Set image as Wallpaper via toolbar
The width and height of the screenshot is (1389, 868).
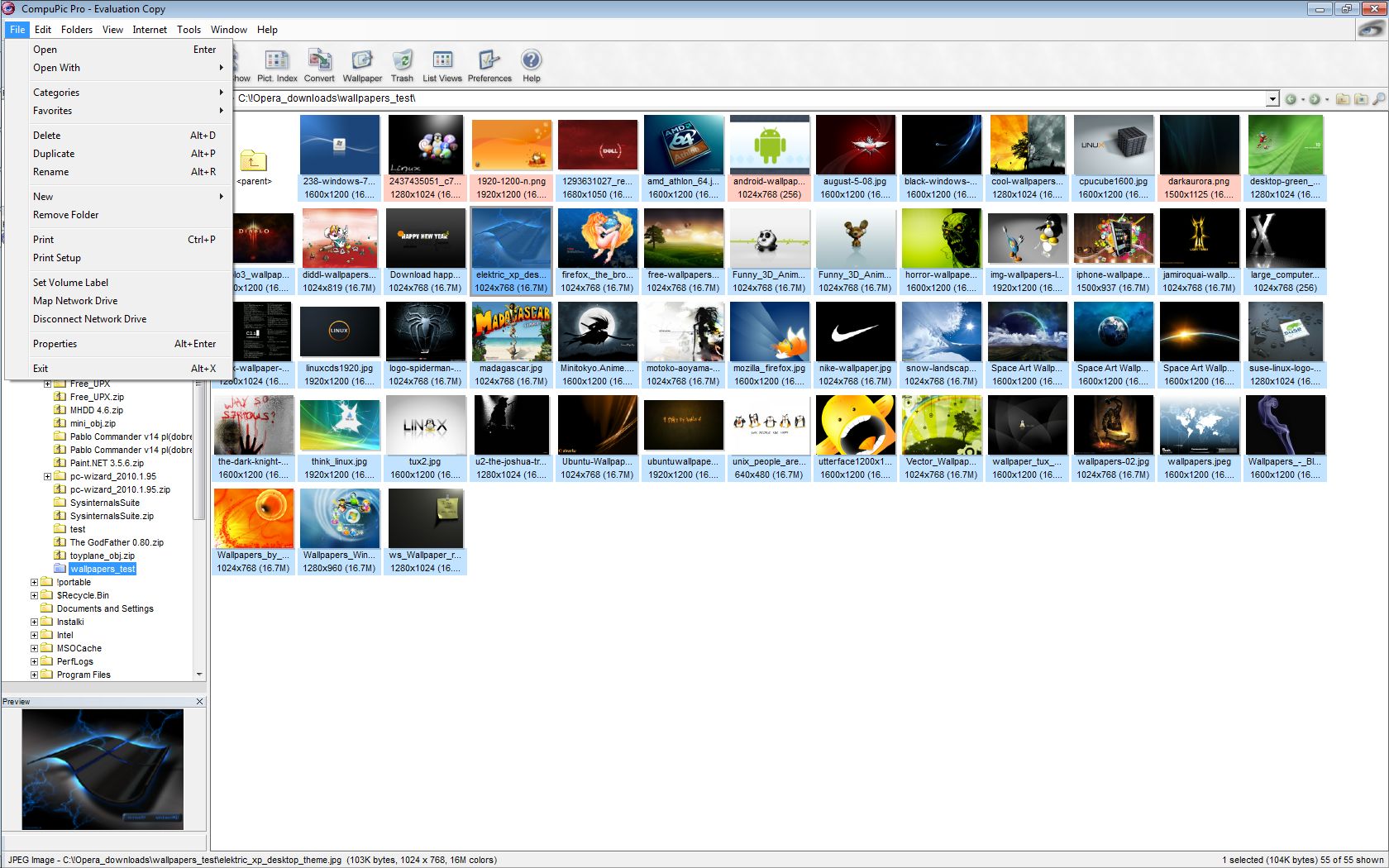click(362, 66)
